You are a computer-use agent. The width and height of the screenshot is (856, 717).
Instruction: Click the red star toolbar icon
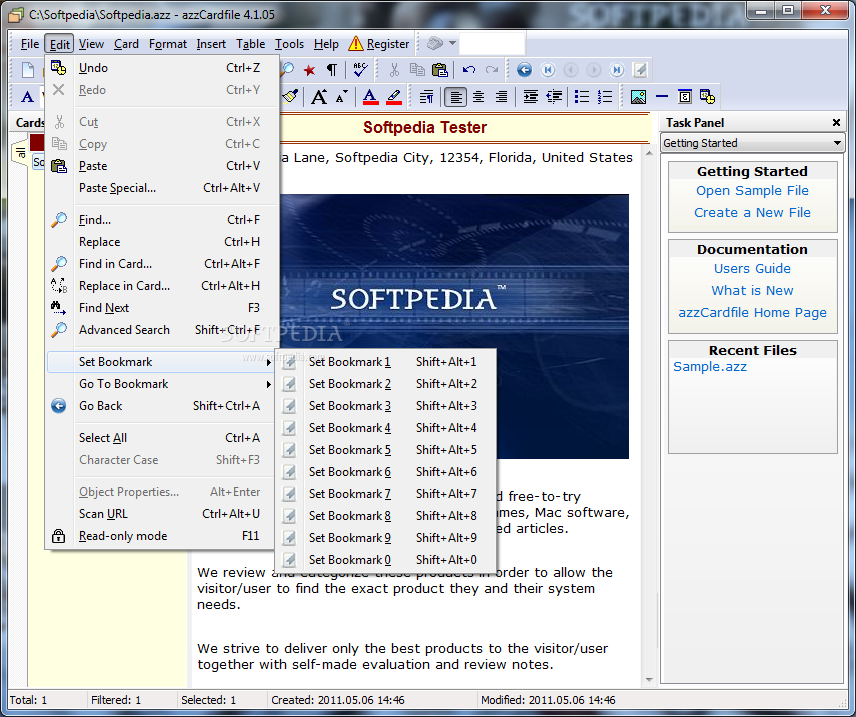(x=310, y=70)
